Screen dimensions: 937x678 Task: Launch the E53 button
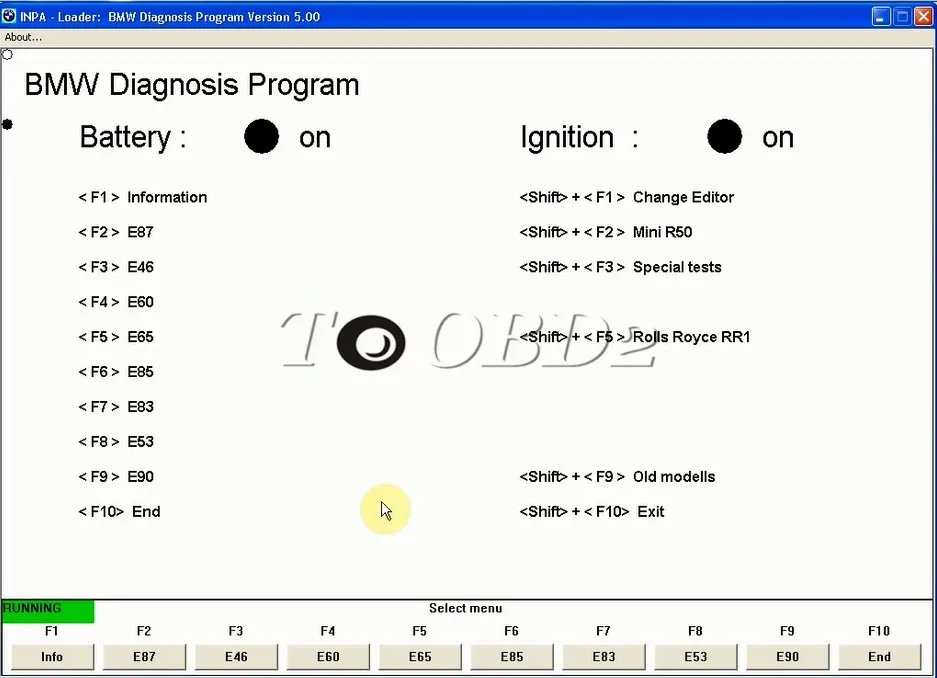(x=696, y=656)
